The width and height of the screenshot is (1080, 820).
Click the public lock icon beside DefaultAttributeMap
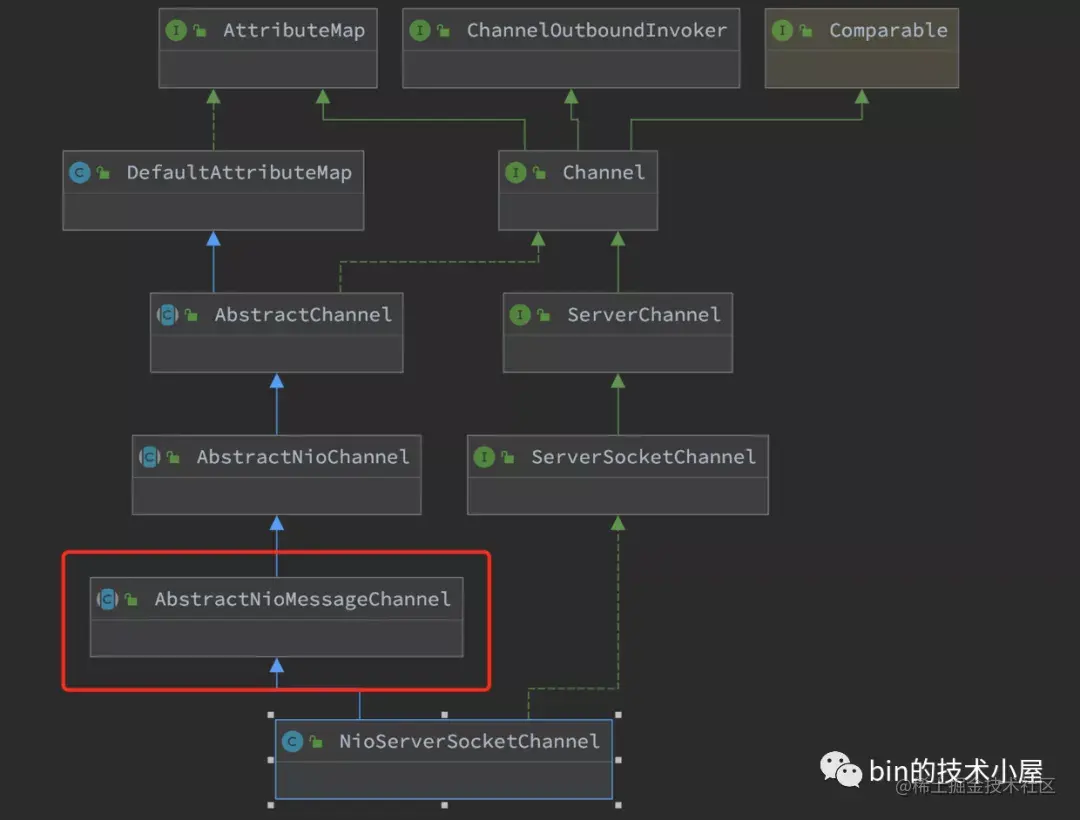[103, 173]
